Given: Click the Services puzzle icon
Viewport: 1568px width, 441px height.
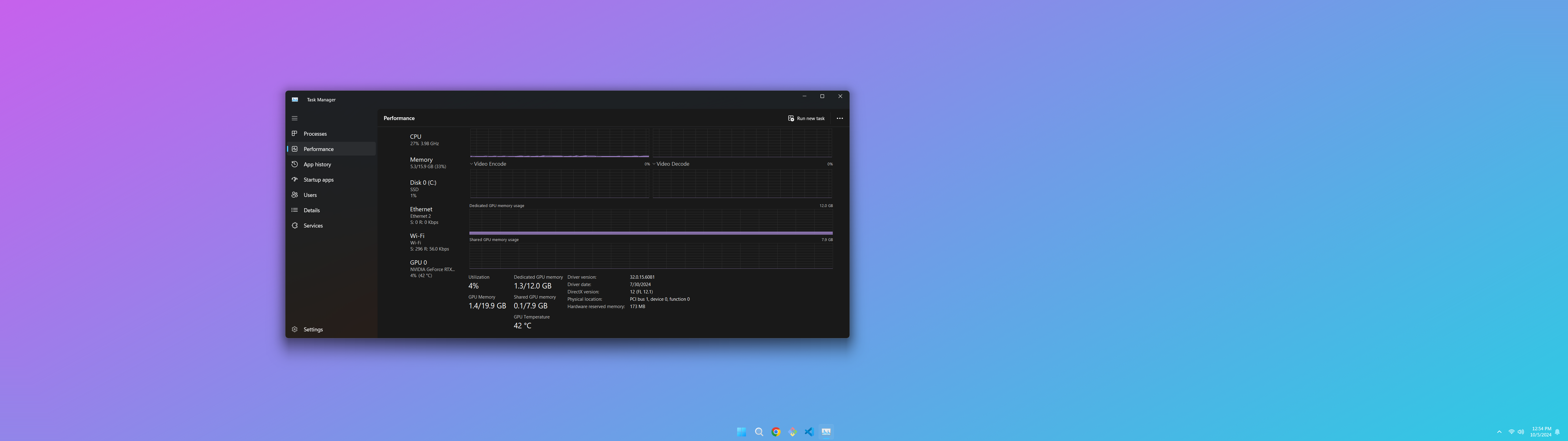Looking at the screenshot, I should click(295, 225).
